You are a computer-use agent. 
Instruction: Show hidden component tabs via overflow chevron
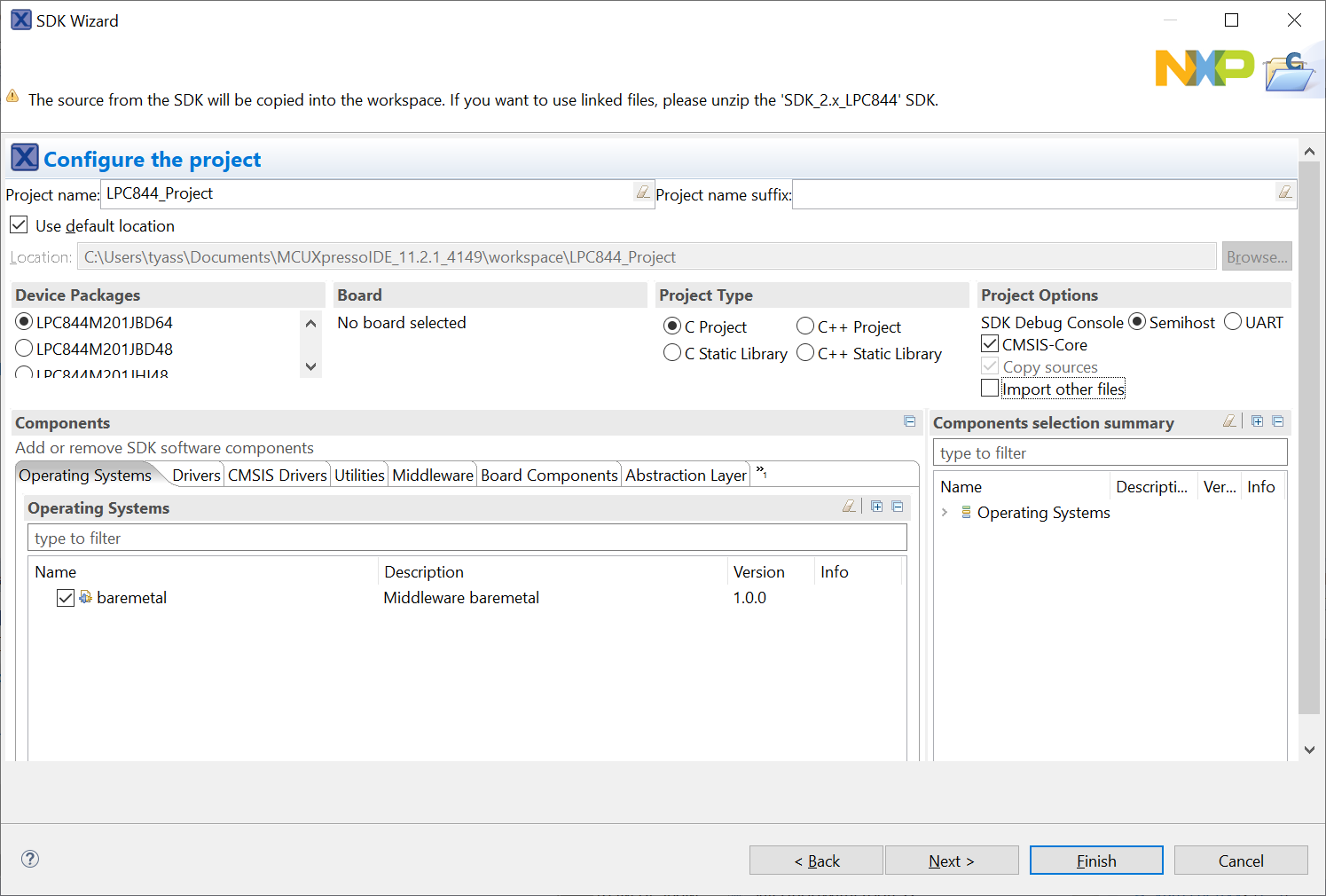click(x=761, y=472)
